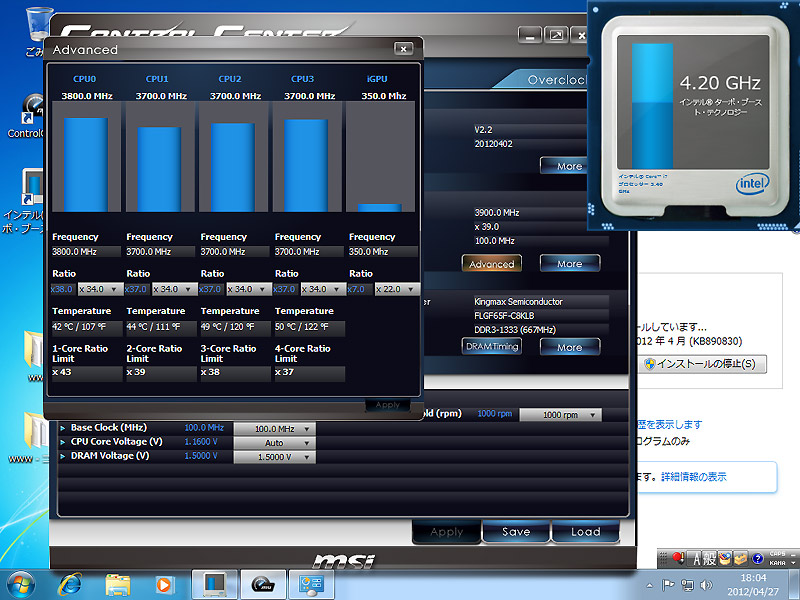This screenshot has height=600, width=800.
Task: Click Apply button in Advanced dialog
Action: coord(388,405)
